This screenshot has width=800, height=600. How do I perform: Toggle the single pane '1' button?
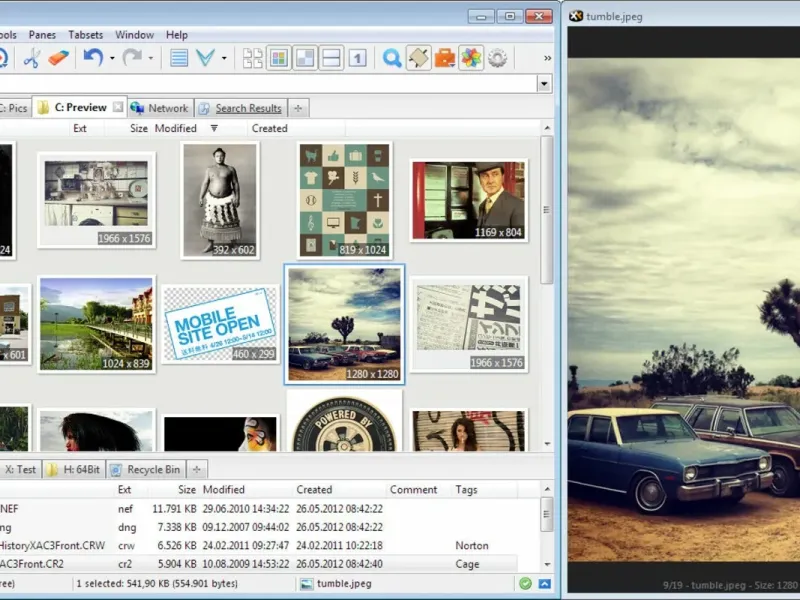pos(357,58)
